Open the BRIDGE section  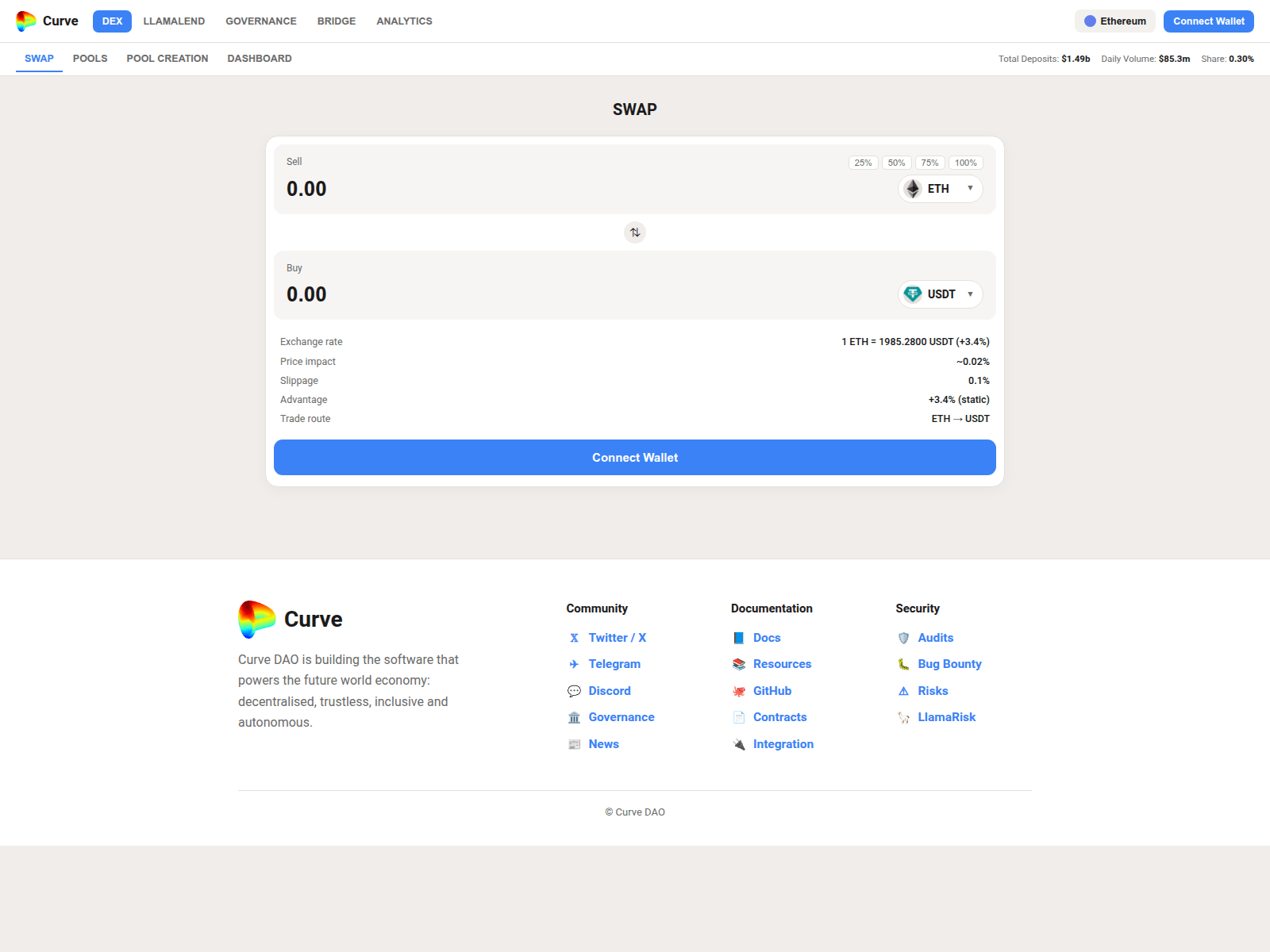(x=337, y=21)
